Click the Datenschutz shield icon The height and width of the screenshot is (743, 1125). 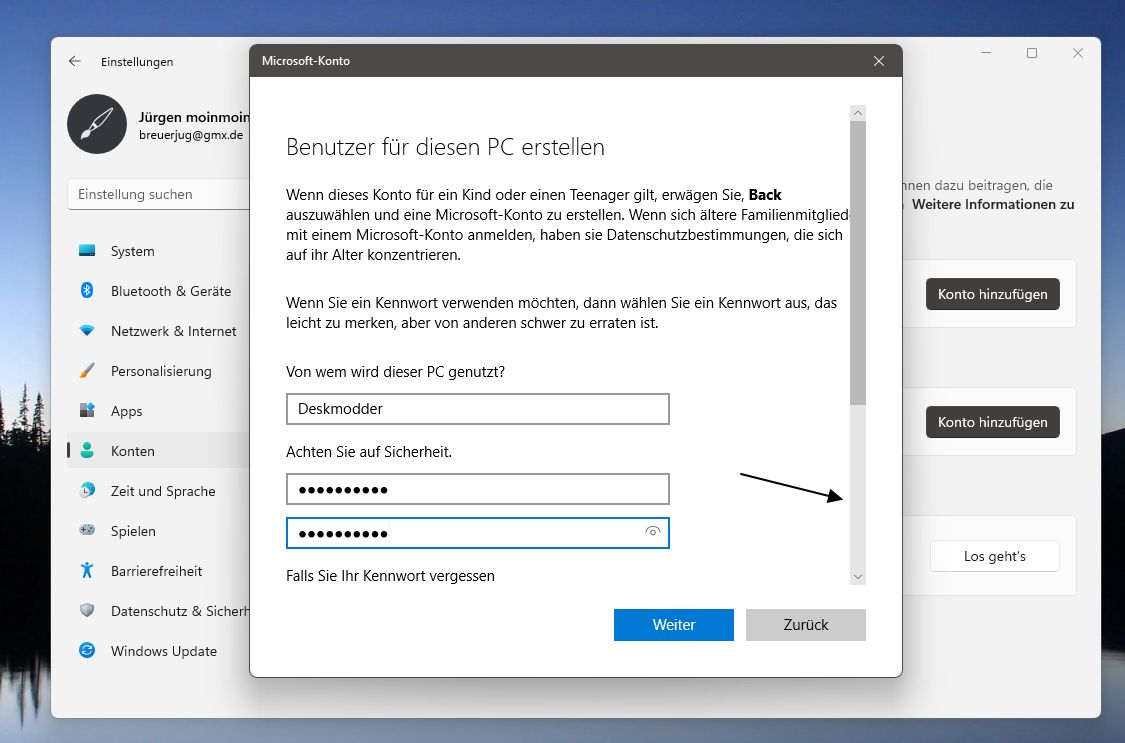pos(87,610)
